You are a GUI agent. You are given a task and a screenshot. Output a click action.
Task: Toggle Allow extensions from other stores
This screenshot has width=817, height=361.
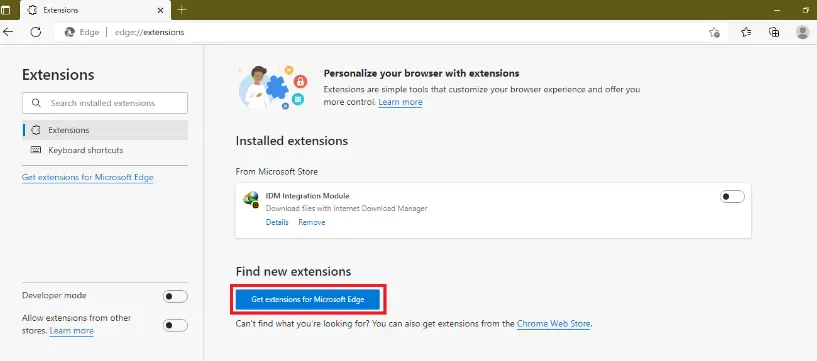click(x=175, y=326)
